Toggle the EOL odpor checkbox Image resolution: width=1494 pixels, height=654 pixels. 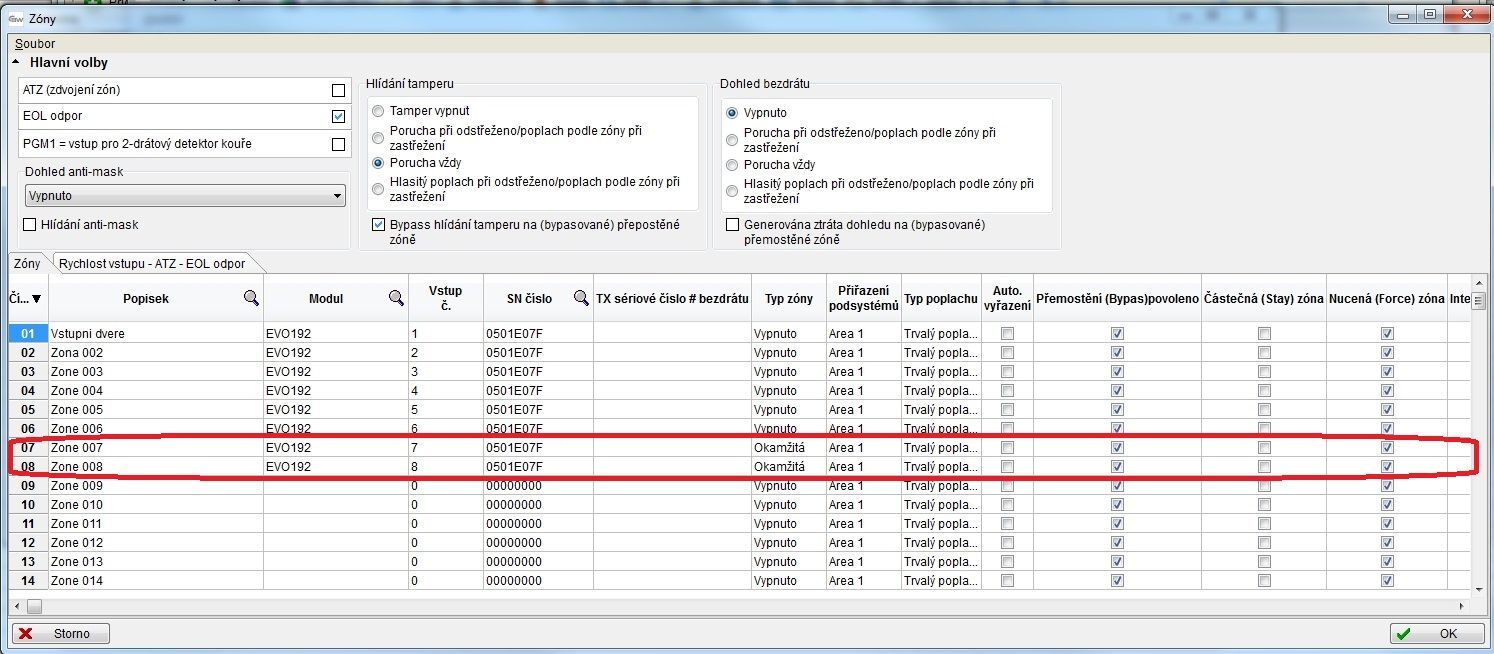click(338, 116)
